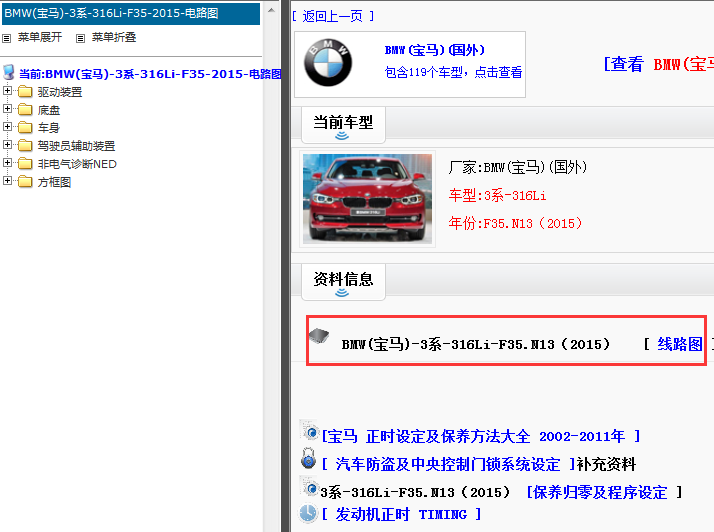Select the 驱动装置 tree label
Screen dimensions: 714x532
(60, 92)
